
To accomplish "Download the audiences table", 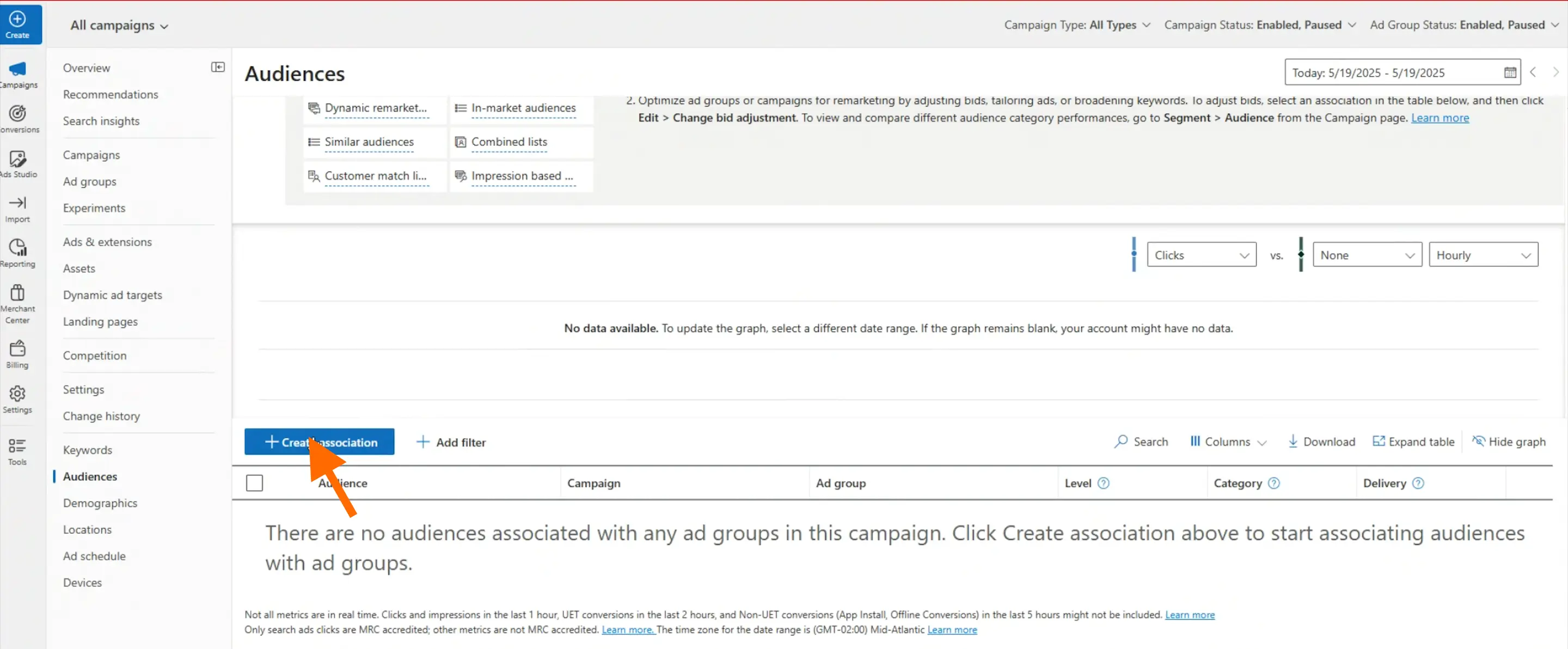I will pos(1321,442).
